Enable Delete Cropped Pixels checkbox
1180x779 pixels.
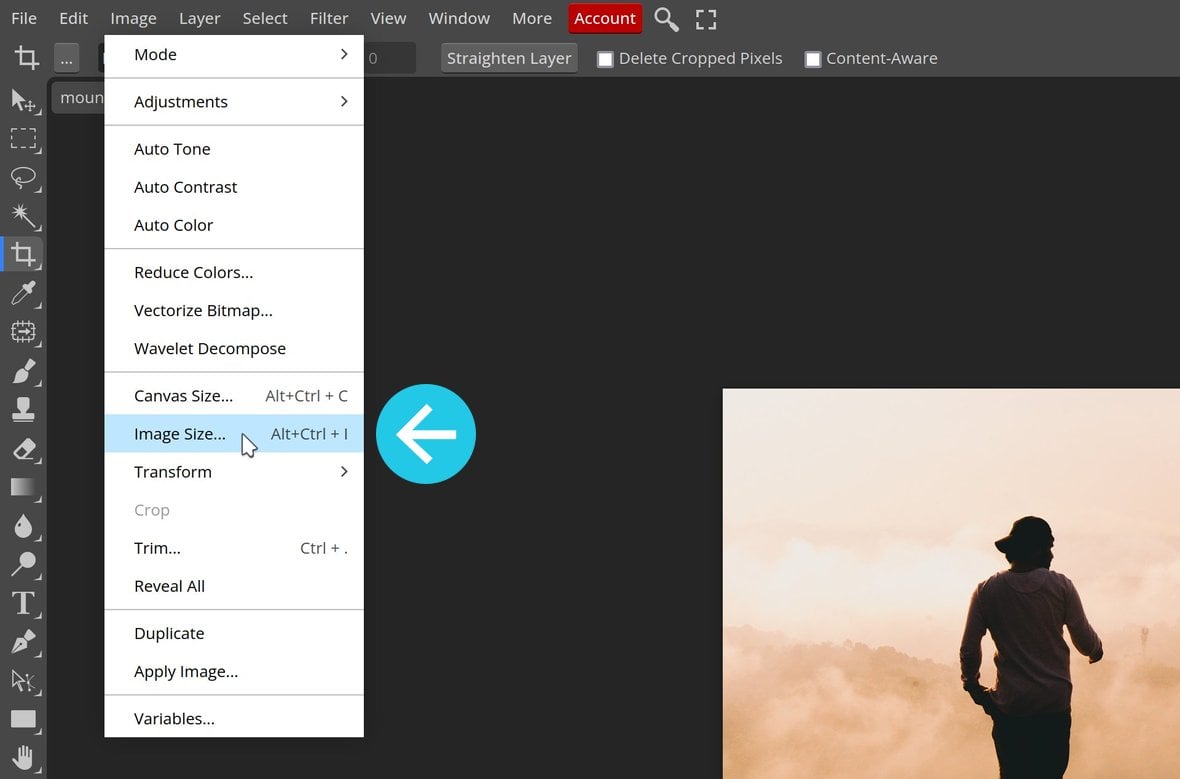tap(605, 59)
